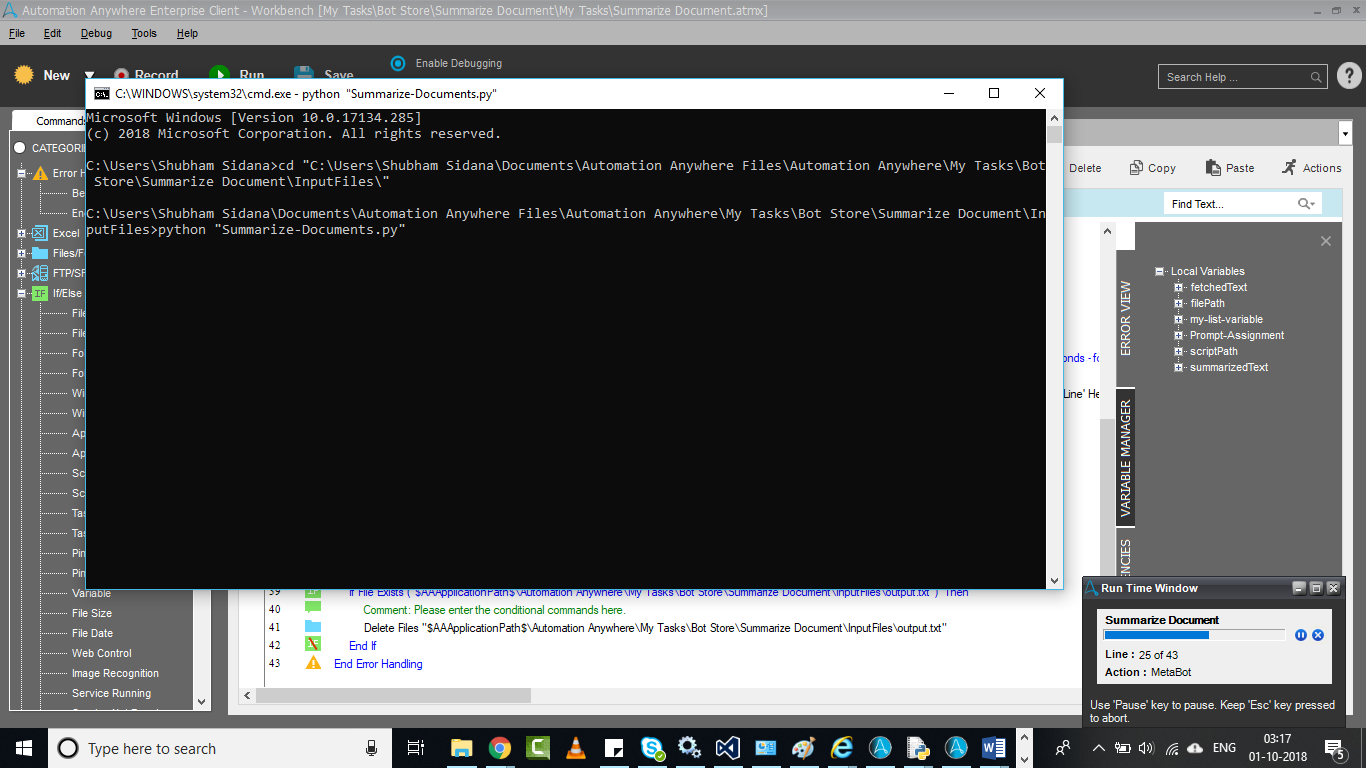Image resolution: width=1366 pixels, height=768 pixels.
Task: Open the File menu
Action: pos(17,33)
